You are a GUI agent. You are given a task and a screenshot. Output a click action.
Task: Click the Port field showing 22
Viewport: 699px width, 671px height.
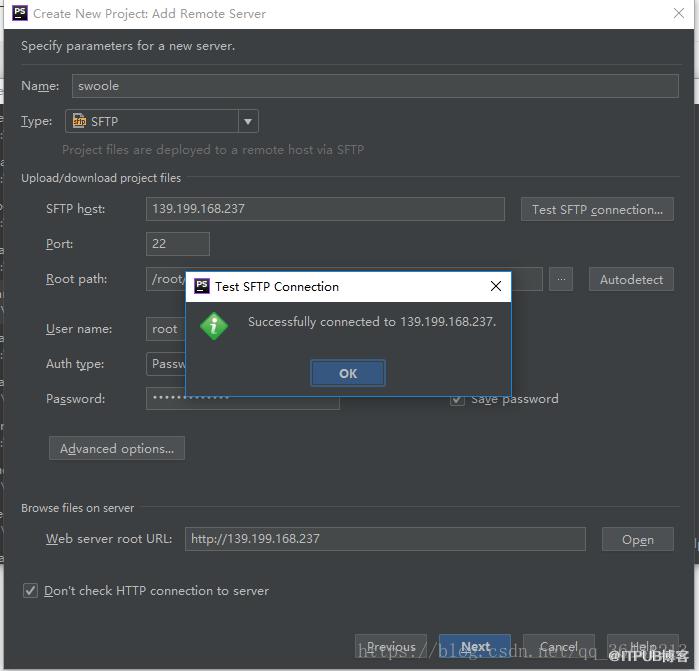tap(177, 244)
